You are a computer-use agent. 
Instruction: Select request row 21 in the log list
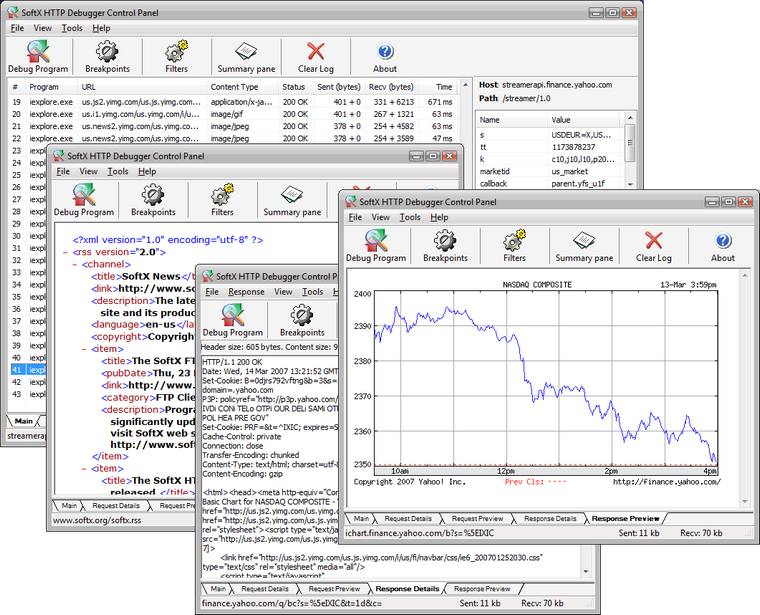233,126
